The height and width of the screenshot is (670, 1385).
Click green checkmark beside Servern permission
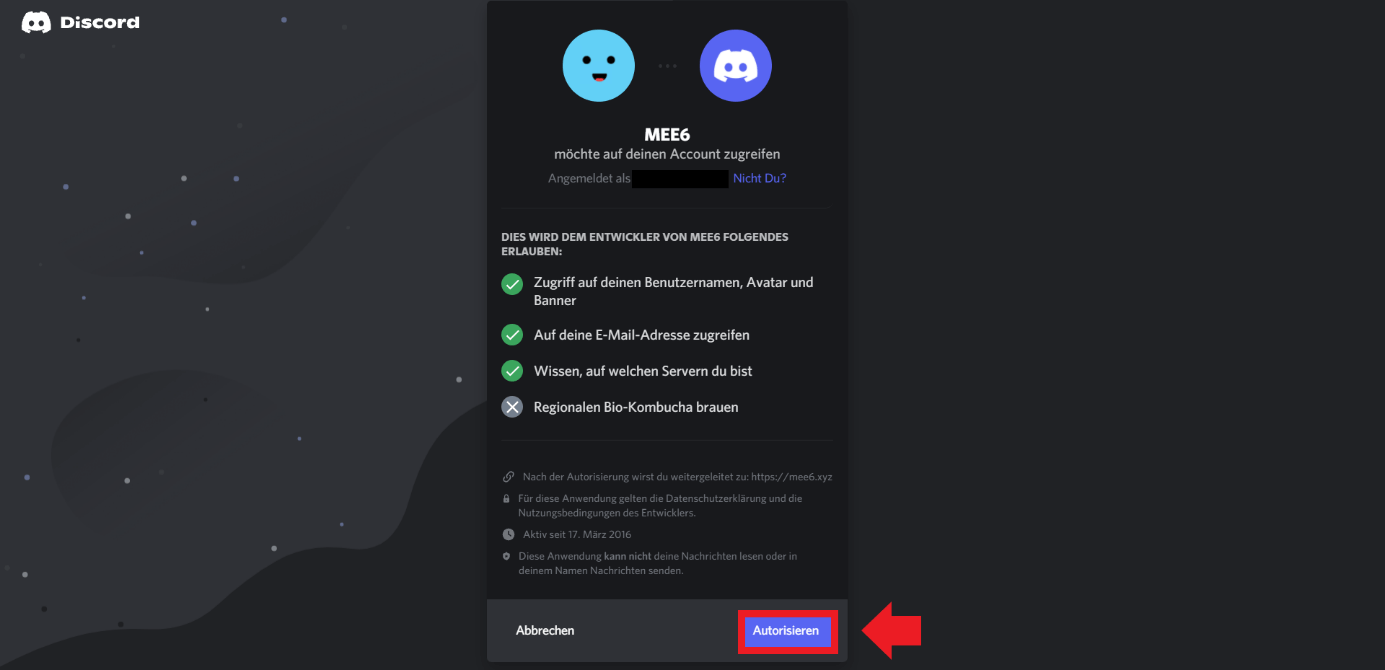[512, 371]
